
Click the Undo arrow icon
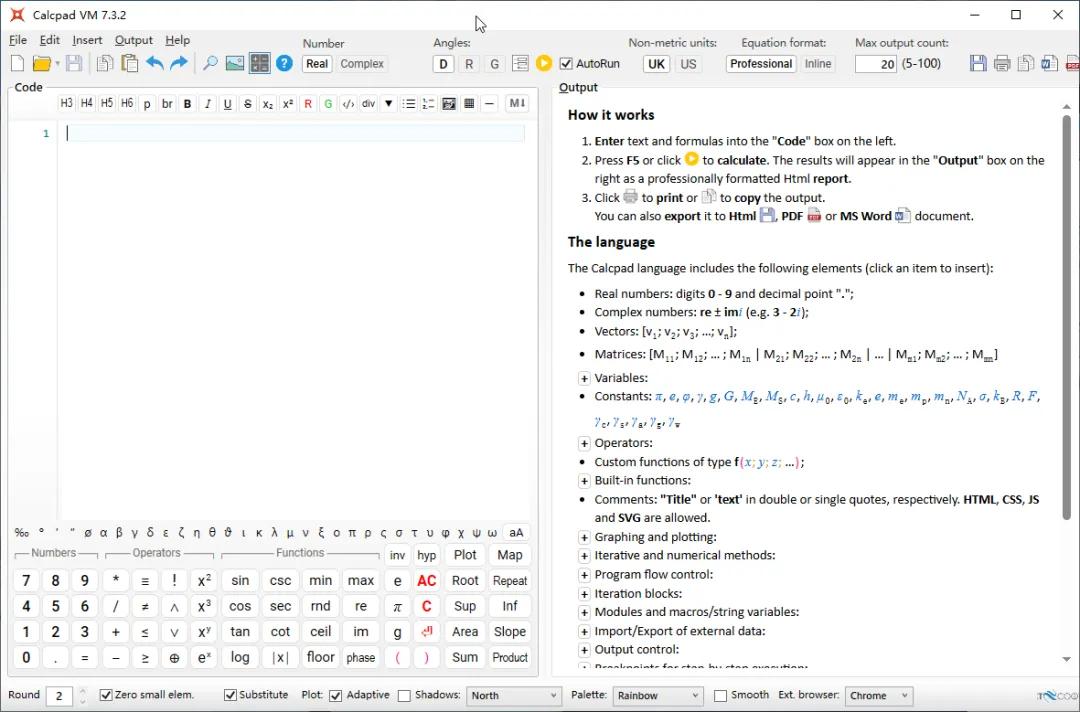(x=155, y=63)
